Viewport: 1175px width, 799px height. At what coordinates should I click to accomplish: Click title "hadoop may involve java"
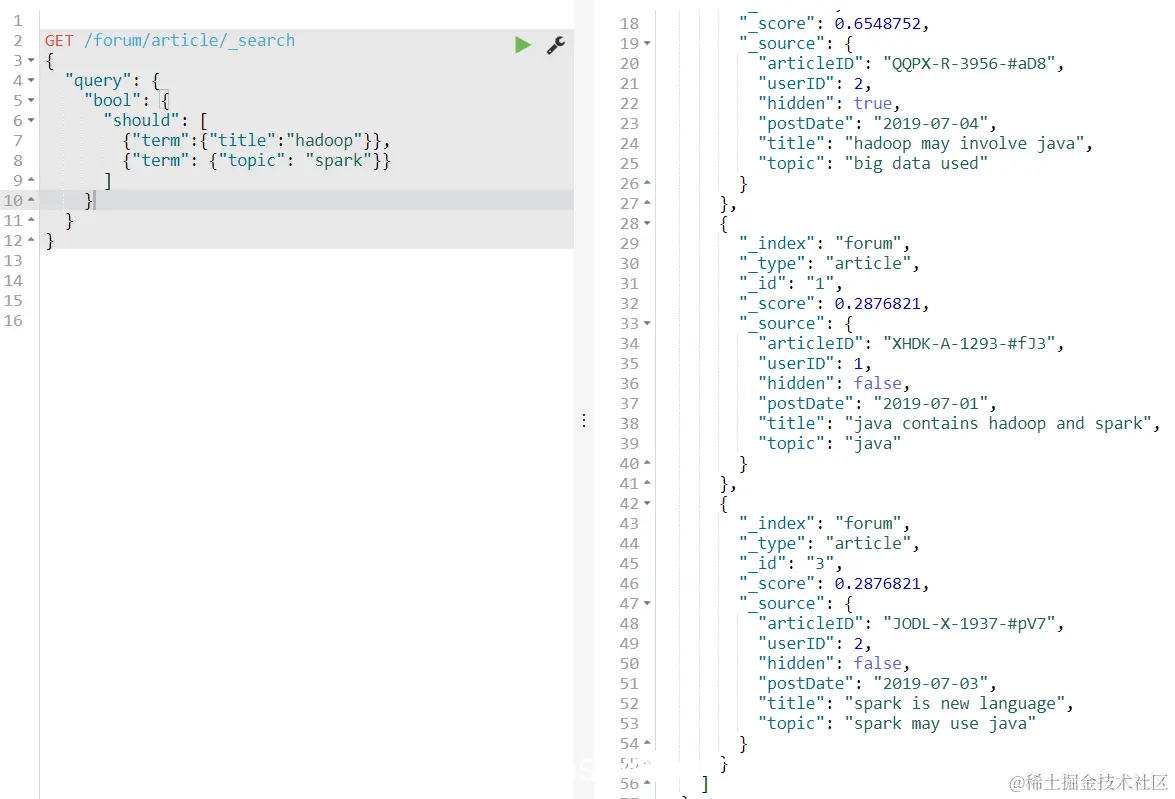(x=964, y=143)
